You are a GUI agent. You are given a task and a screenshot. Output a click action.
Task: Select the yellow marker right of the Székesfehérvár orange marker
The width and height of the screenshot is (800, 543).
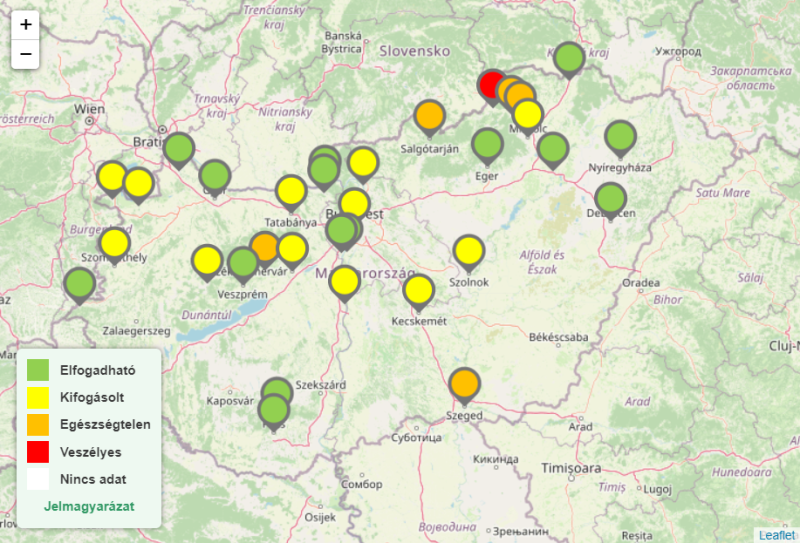coord(292,250)
